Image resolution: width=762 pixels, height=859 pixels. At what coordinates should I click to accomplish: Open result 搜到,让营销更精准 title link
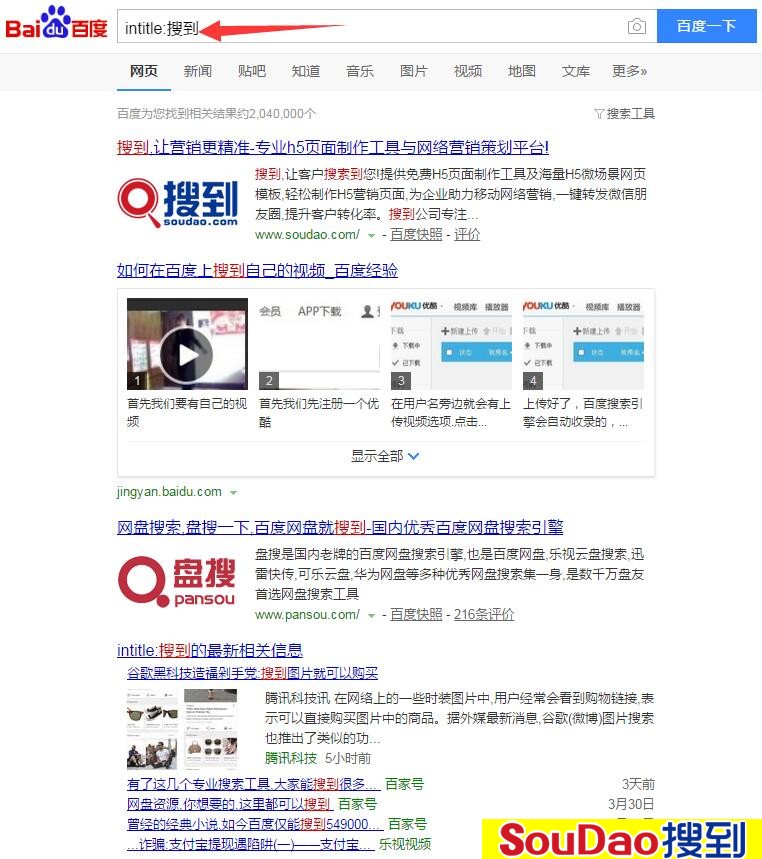tap(333, 147)
